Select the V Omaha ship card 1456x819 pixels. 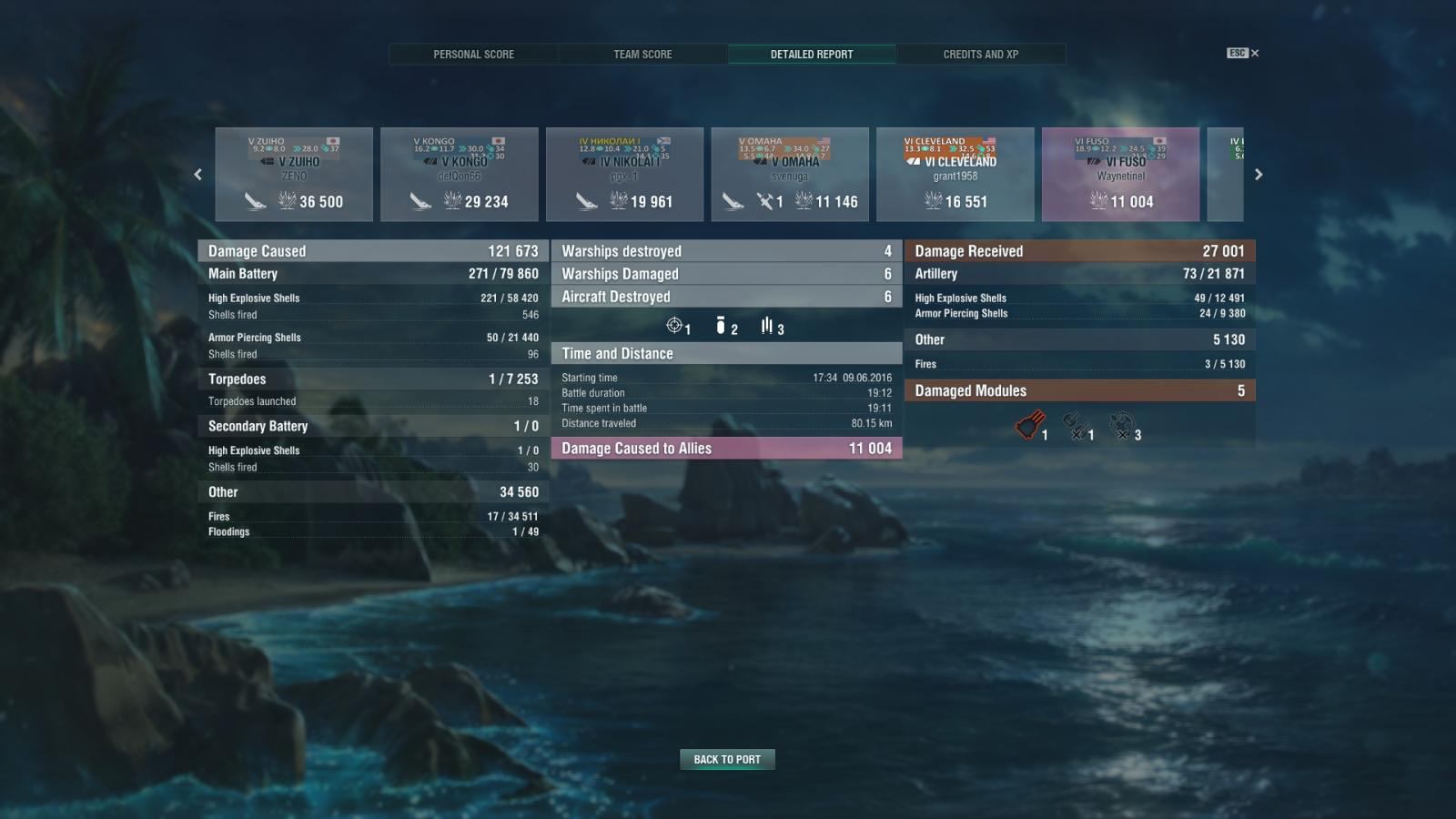coord(790,174)
